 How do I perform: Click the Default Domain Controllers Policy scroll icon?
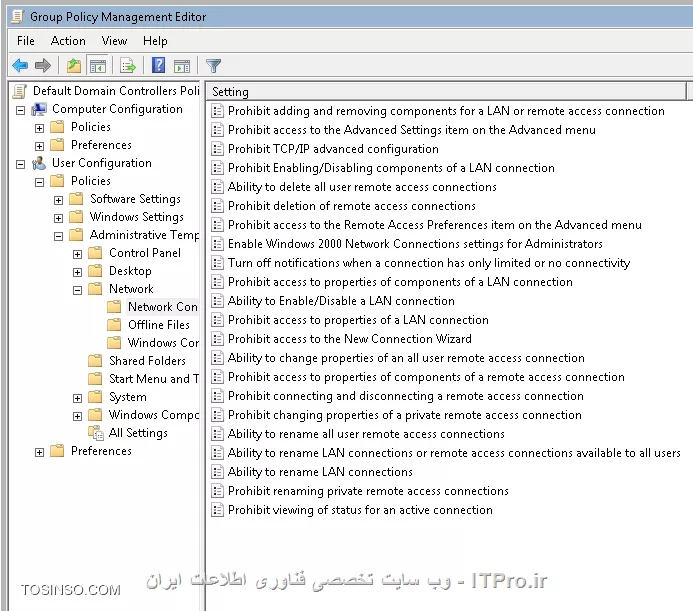coord(19,91)
